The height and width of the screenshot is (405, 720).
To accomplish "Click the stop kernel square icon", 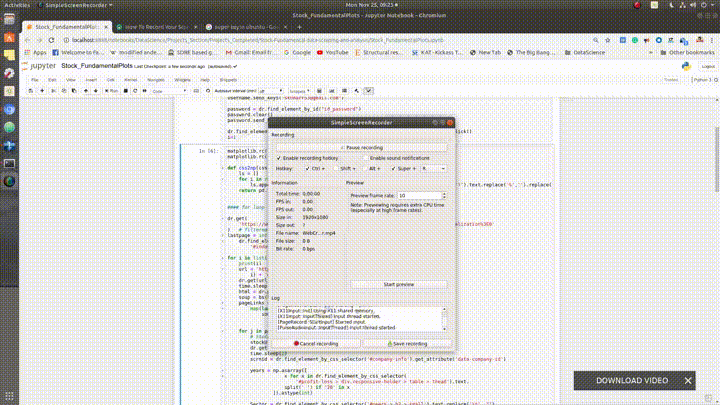I will click(123, 90).
